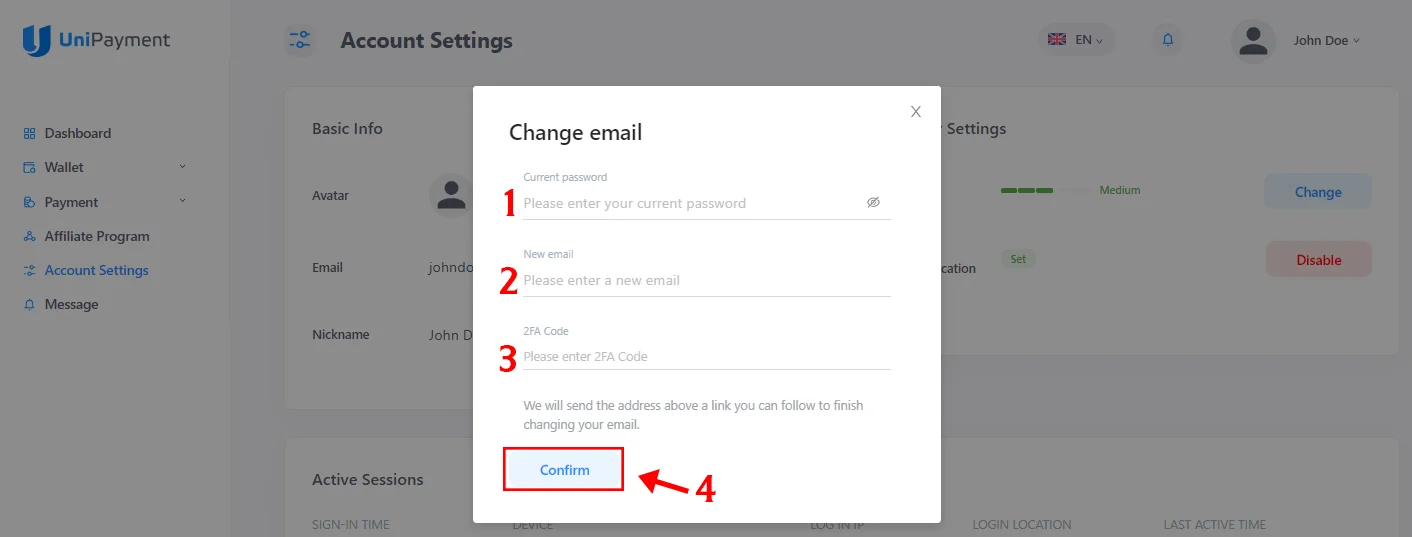Click the current password field
The height and width of the screenshot is (537, 1412).
(x=690, y=203)
